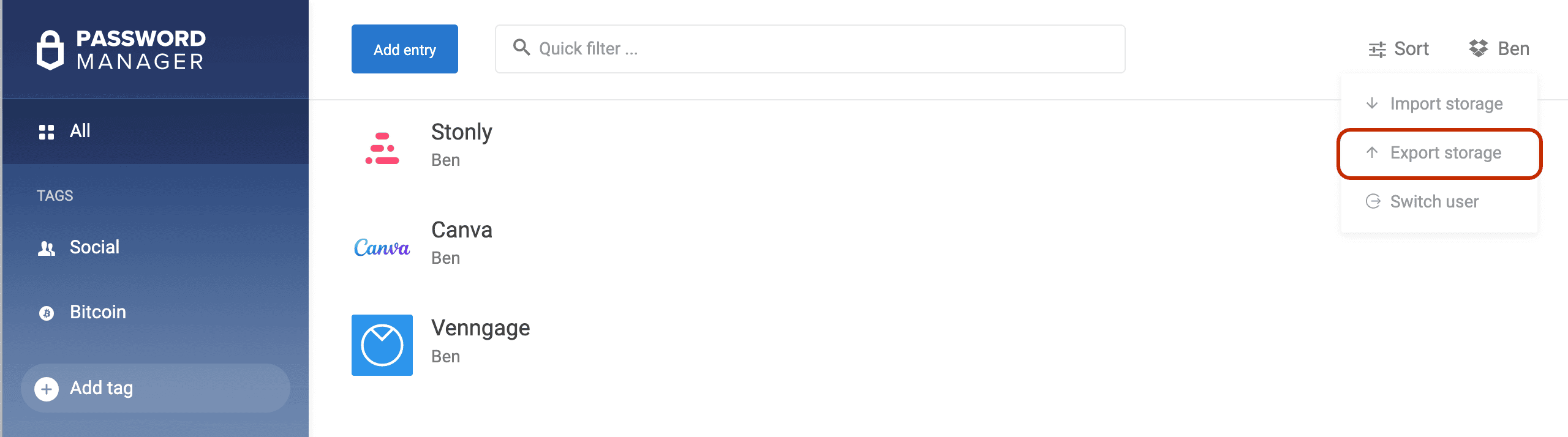The height and width of the screenshot is (437, 1568).
Task: Click the Bitcoin coin icon in sidebar
Action: click(47, 313)
